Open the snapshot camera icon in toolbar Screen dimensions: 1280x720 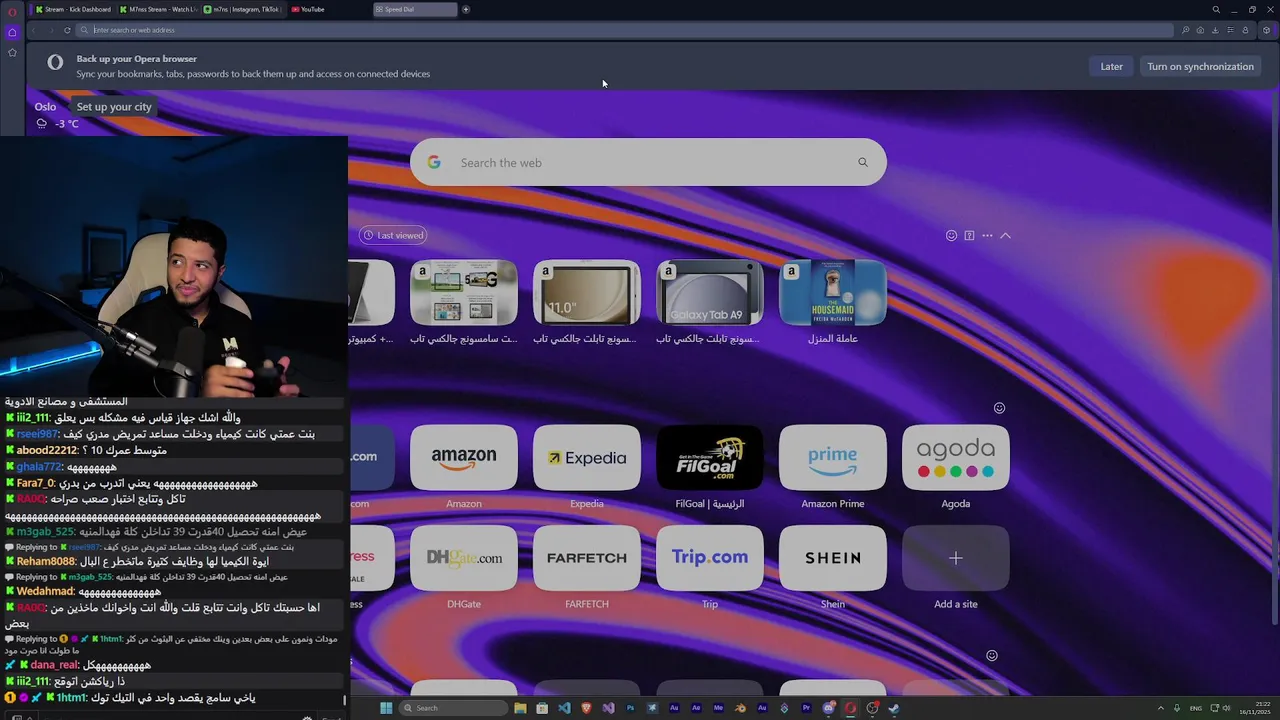1200,30
